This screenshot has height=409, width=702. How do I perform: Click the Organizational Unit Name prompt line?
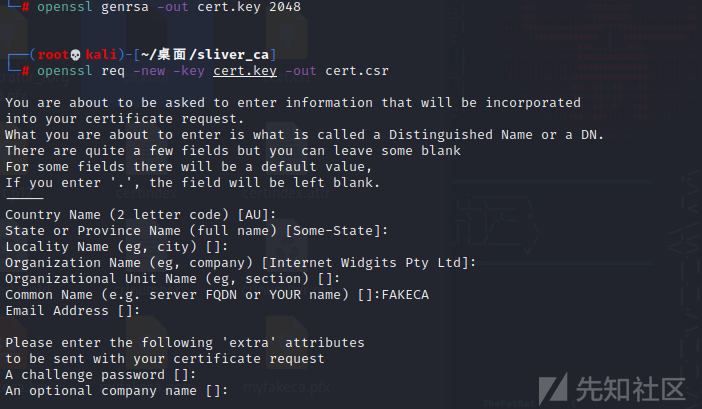click(x=173, y=278)
